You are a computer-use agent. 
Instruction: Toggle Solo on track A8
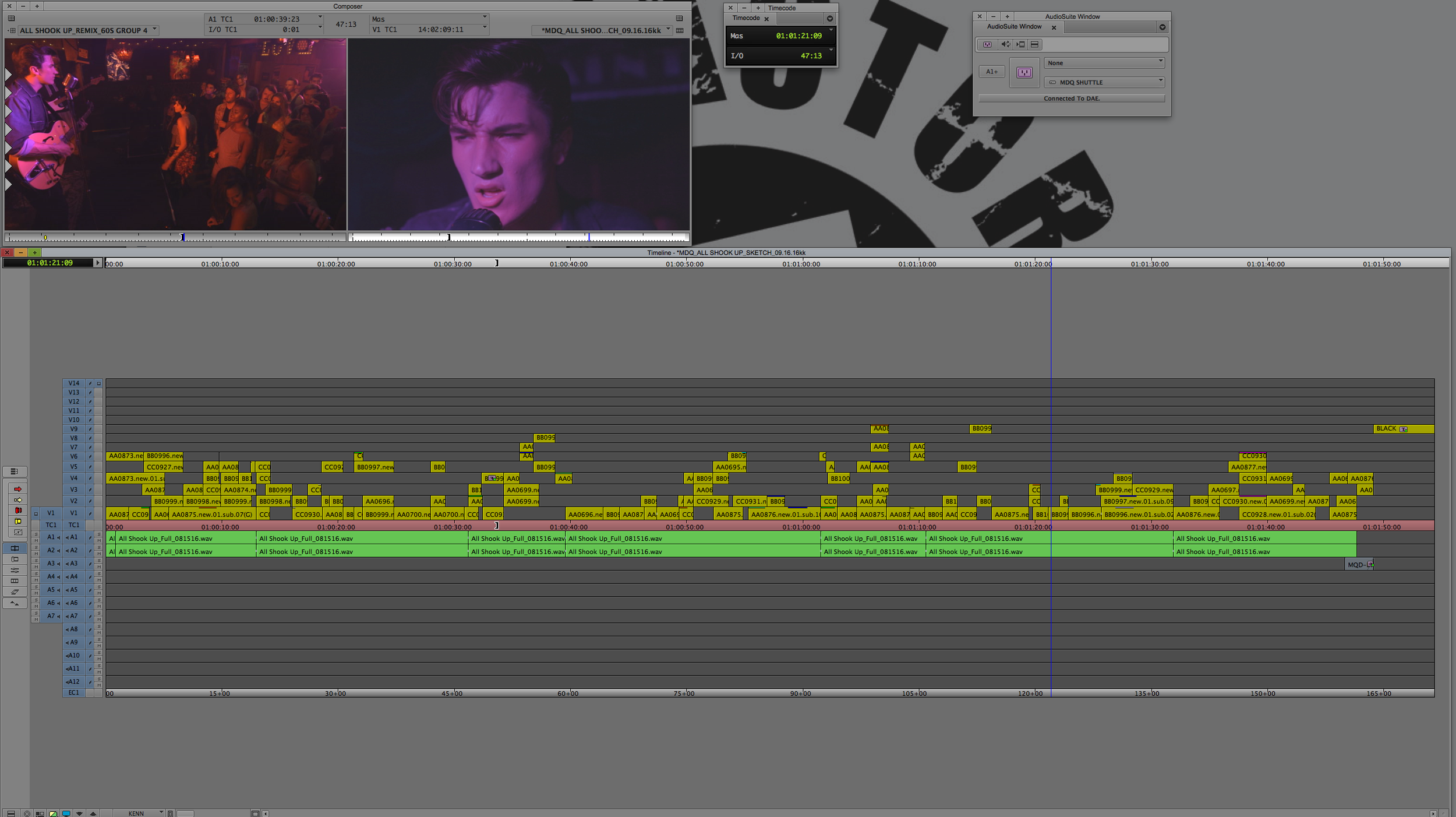(x=99, y=626)
